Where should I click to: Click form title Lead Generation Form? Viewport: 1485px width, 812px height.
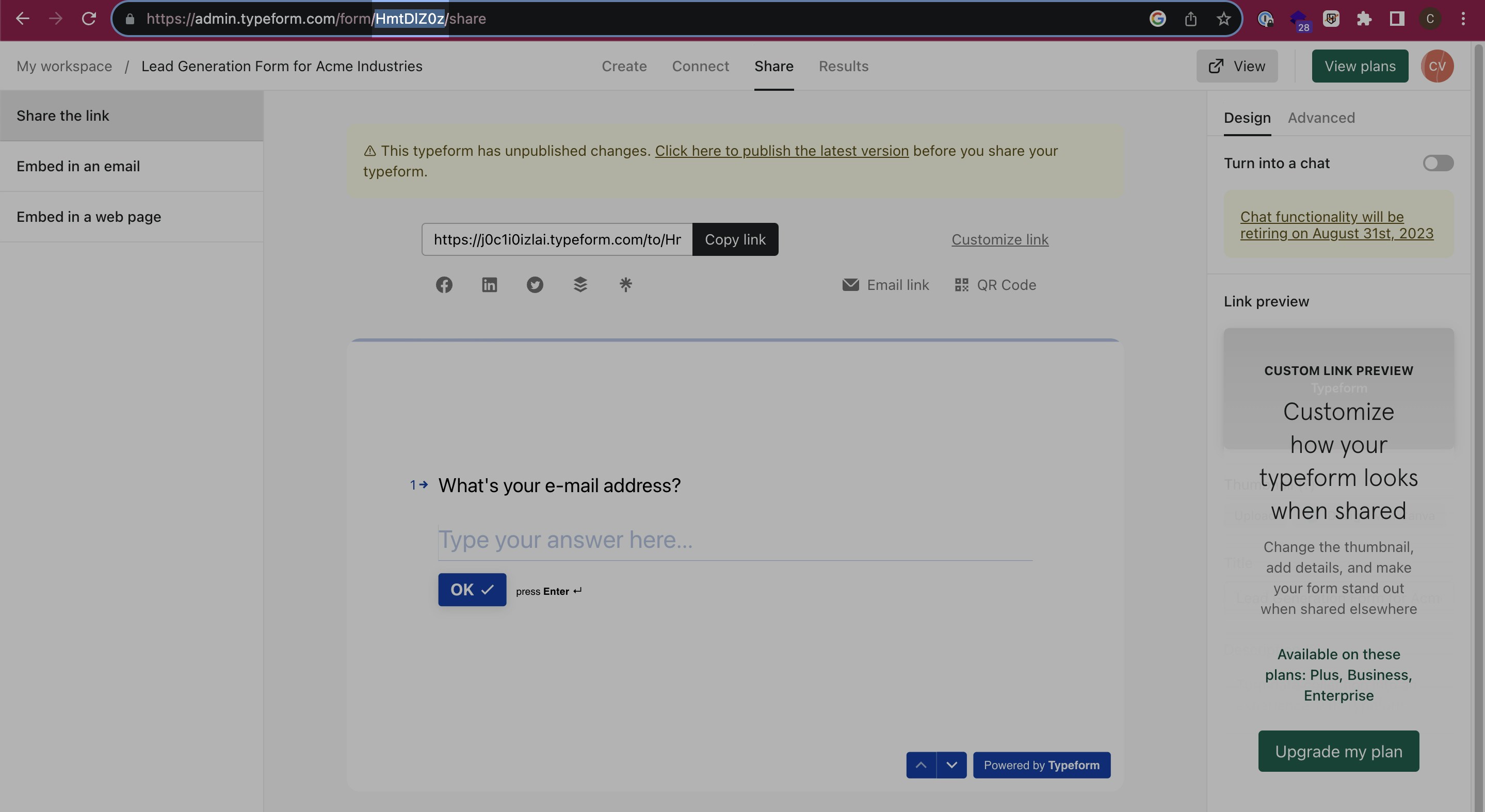282,66
